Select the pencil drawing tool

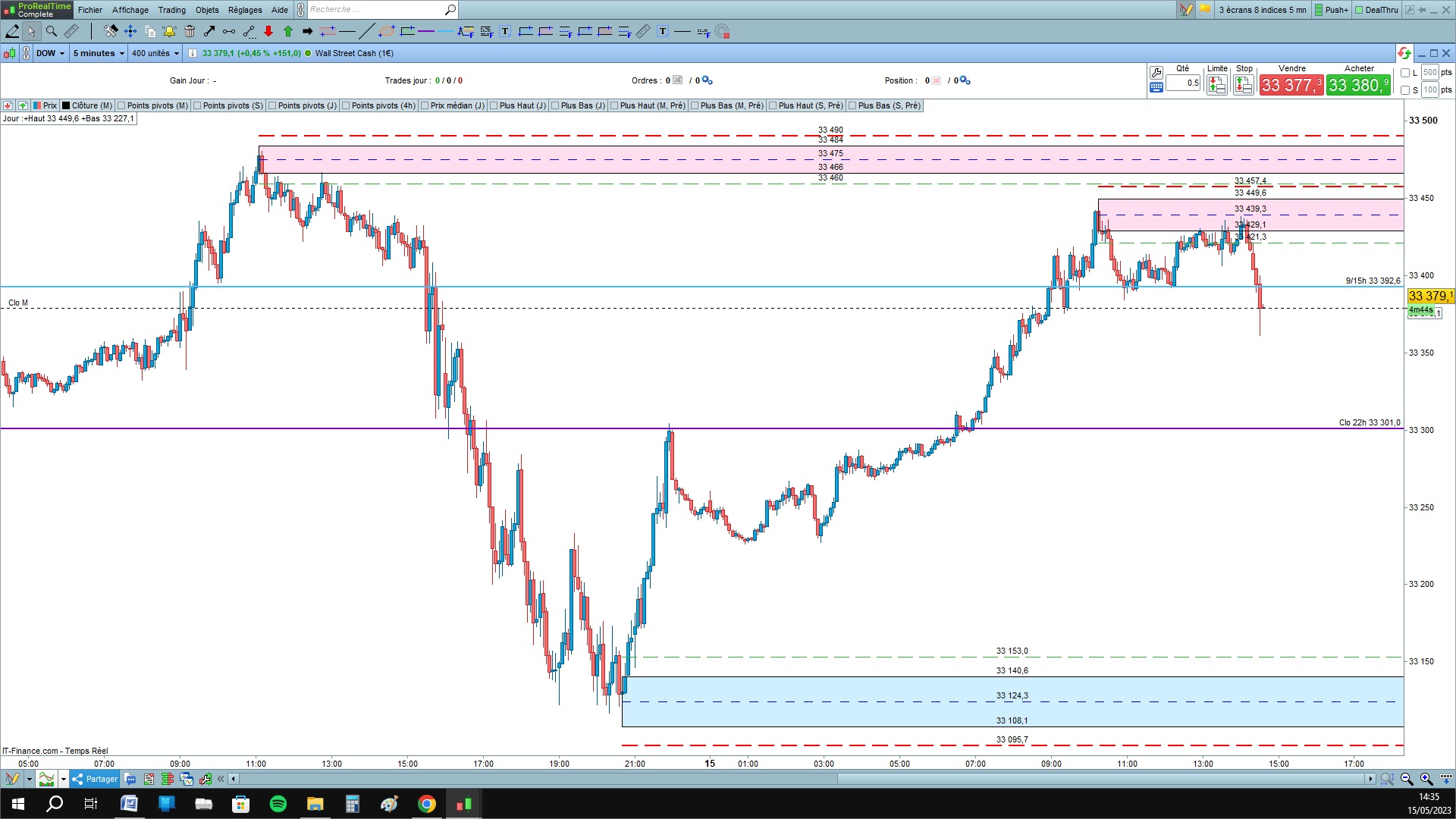pos(12,31)
